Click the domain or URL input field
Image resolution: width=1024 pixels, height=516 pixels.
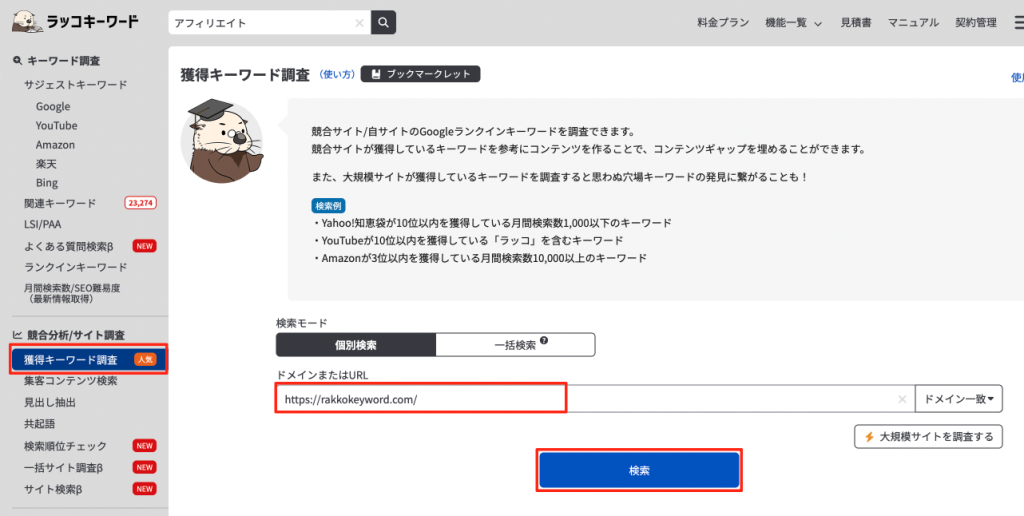pyautogui.click(x=590, y=399)
